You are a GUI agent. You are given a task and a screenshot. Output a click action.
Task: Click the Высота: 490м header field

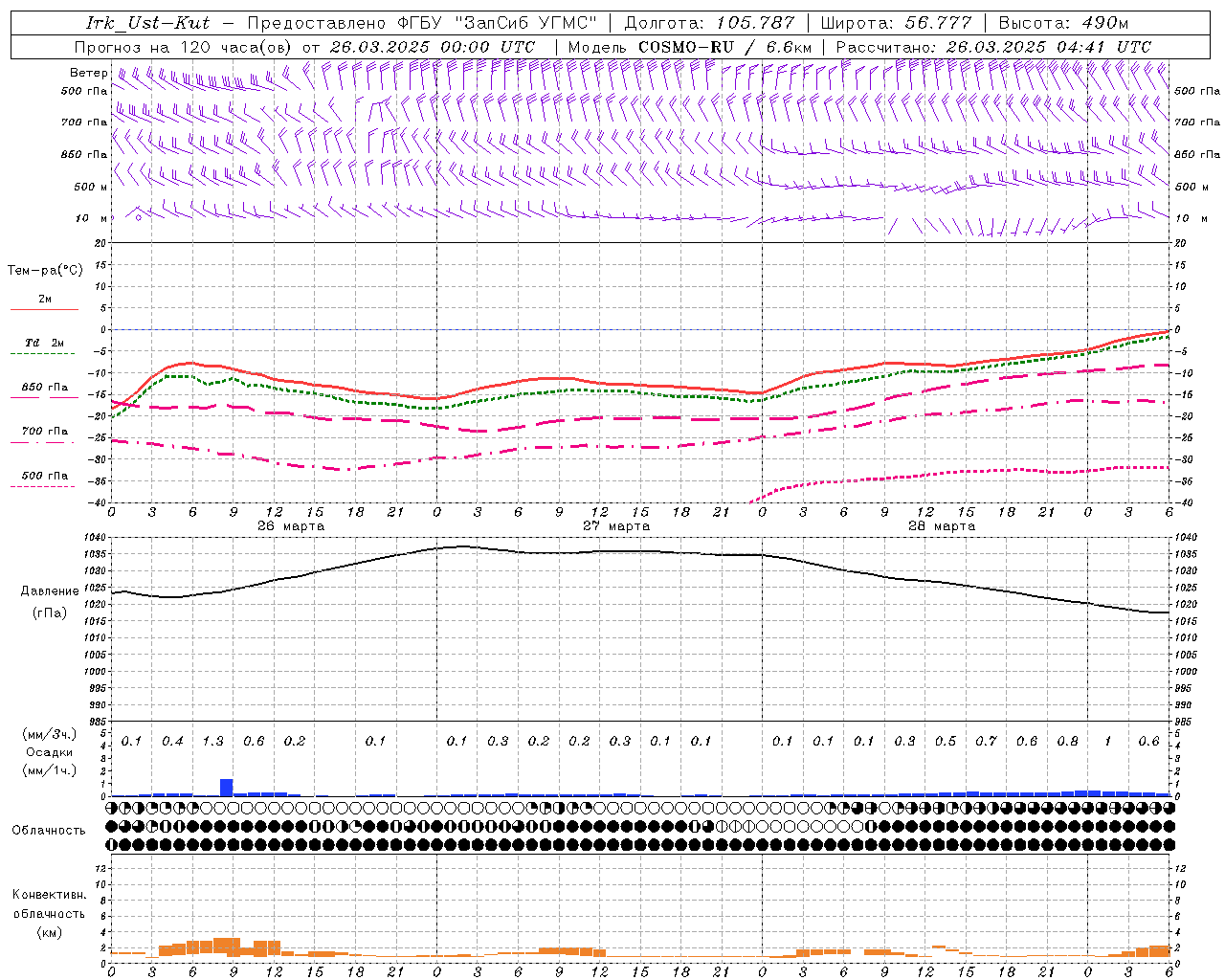coord(1063,23)
